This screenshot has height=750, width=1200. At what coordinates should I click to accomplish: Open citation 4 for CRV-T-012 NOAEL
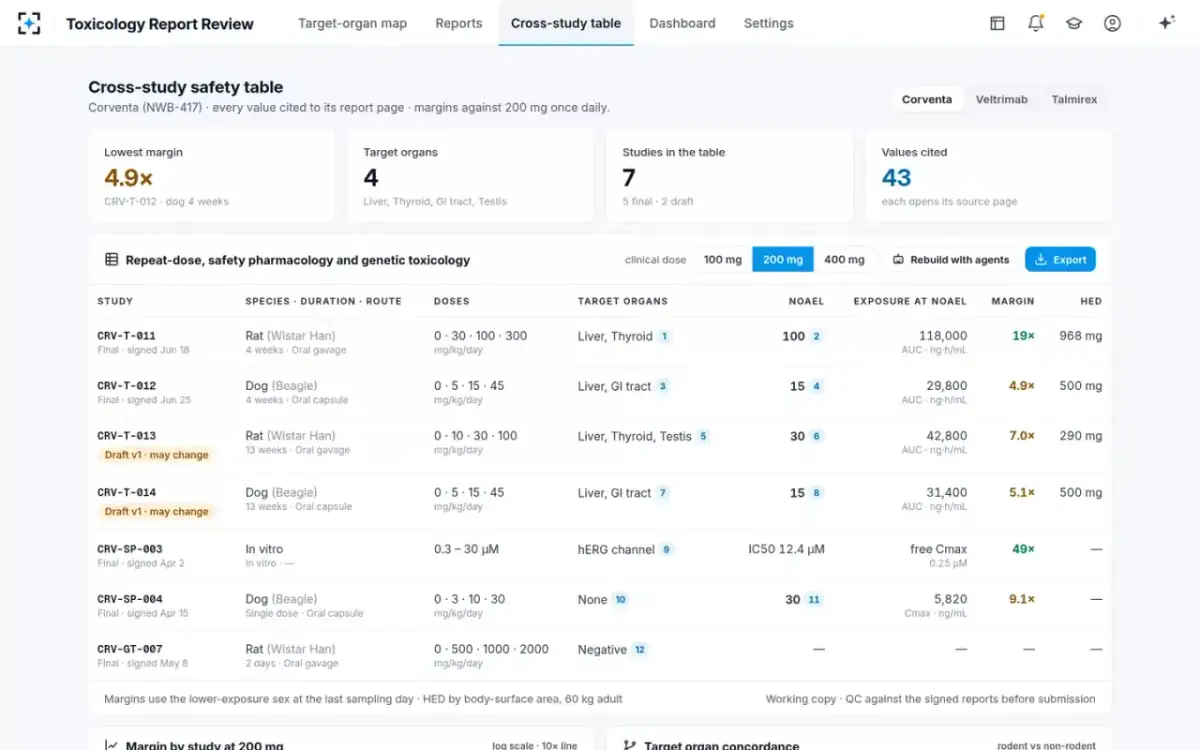816,386
